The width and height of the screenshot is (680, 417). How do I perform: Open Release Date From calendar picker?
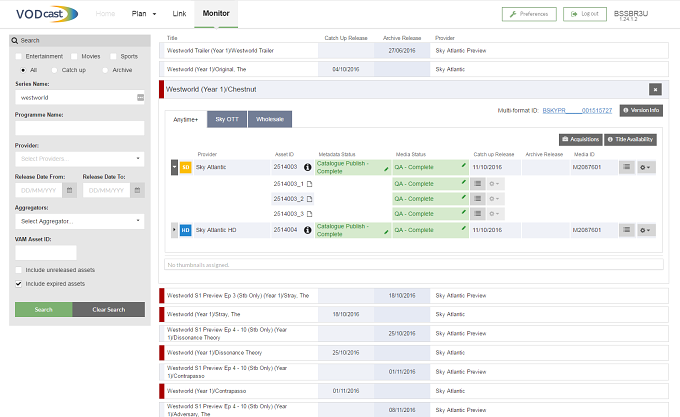(x=69, y=190)
